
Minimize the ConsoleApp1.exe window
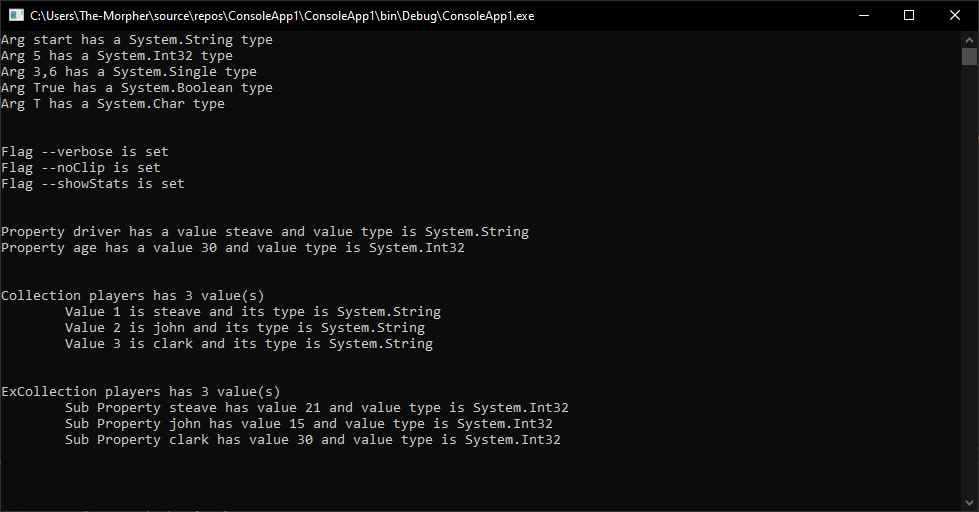(864, 16)
